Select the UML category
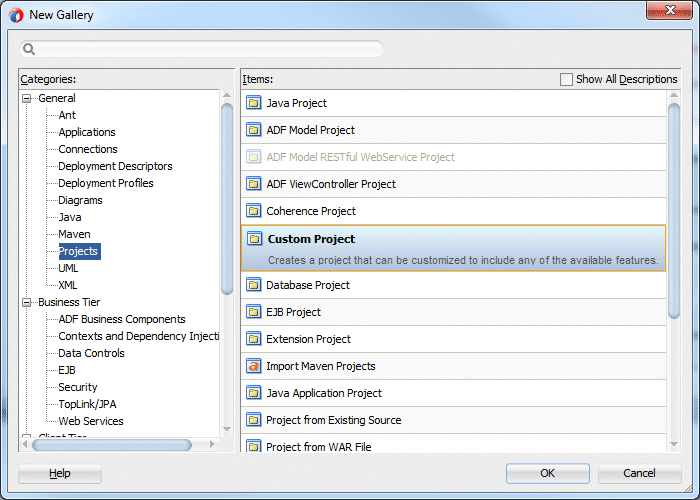This screenshot has height=500, width=700. (x=68, y=268)
